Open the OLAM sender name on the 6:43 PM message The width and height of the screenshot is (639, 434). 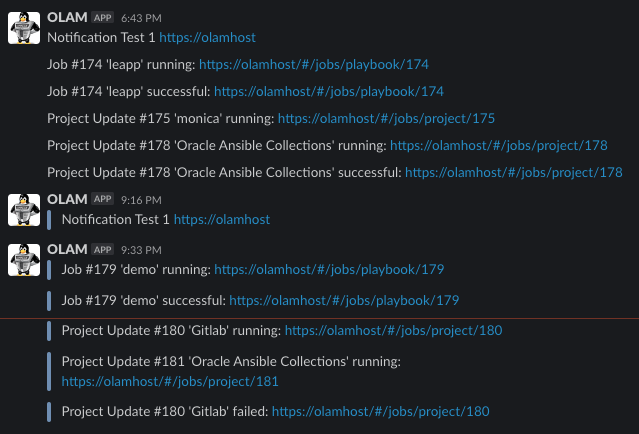pyautogui.click(x=67, y=18)
